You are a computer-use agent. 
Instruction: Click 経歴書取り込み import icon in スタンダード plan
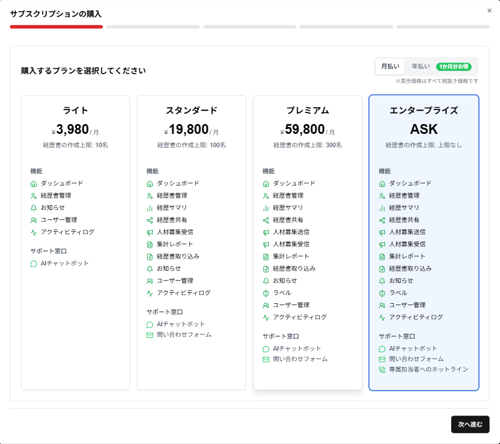coord(150,257)
